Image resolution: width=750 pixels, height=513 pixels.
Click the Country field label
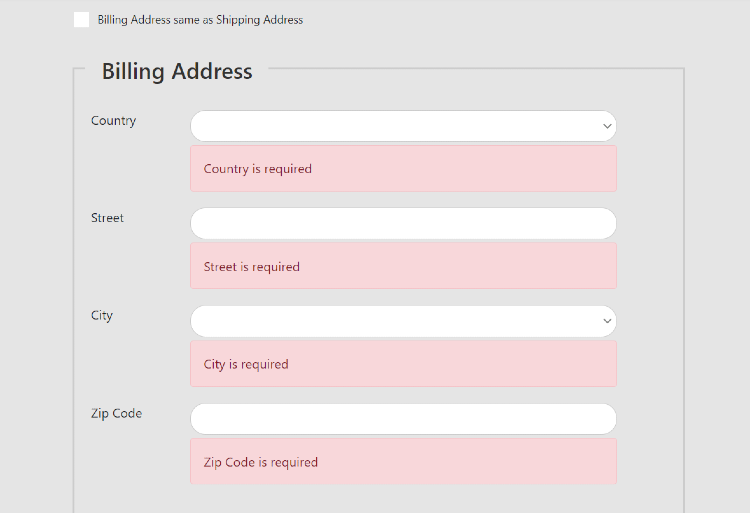(113, 121)
